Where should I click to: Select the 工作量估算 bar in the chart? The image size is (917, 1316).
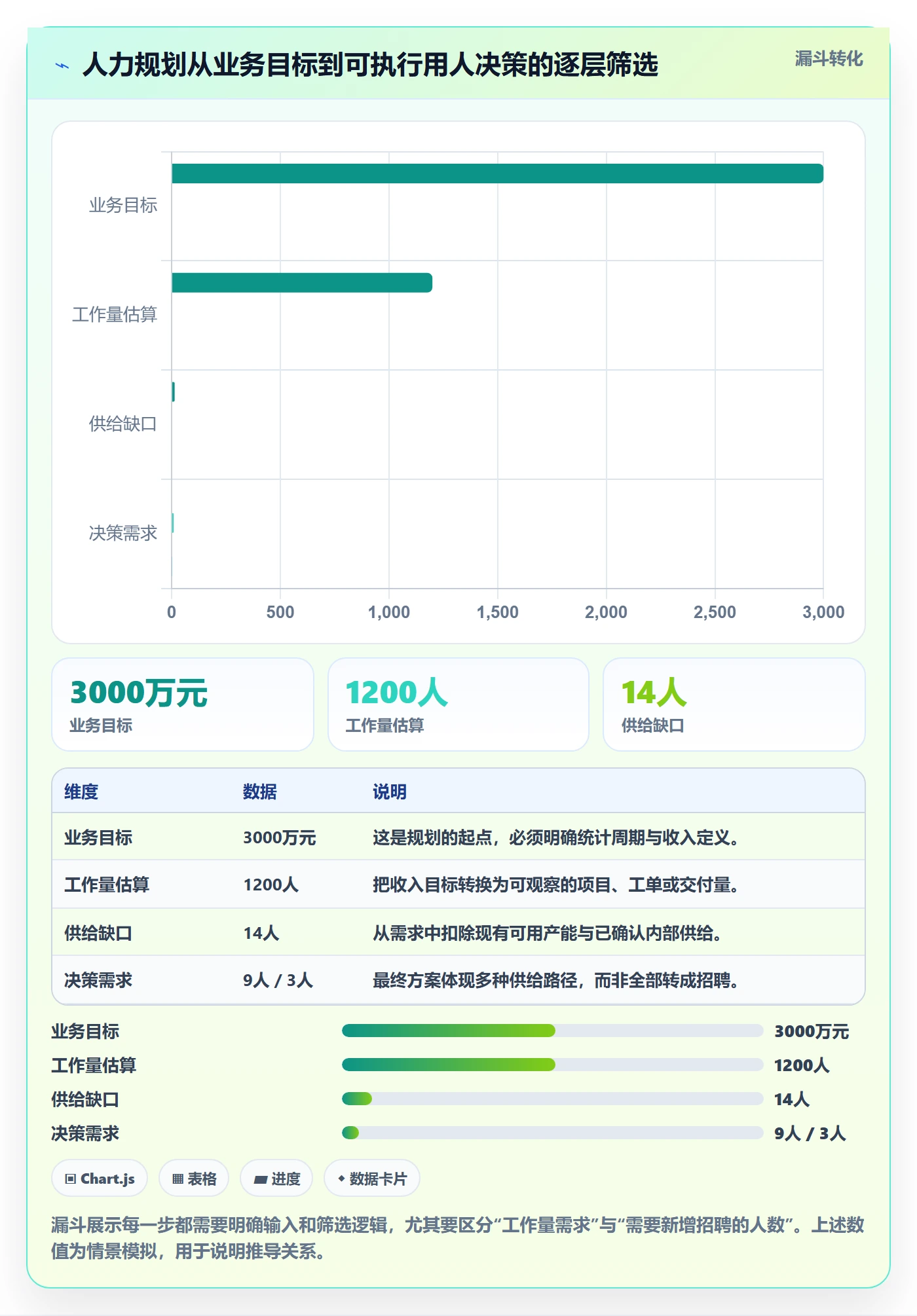point(302,283)
